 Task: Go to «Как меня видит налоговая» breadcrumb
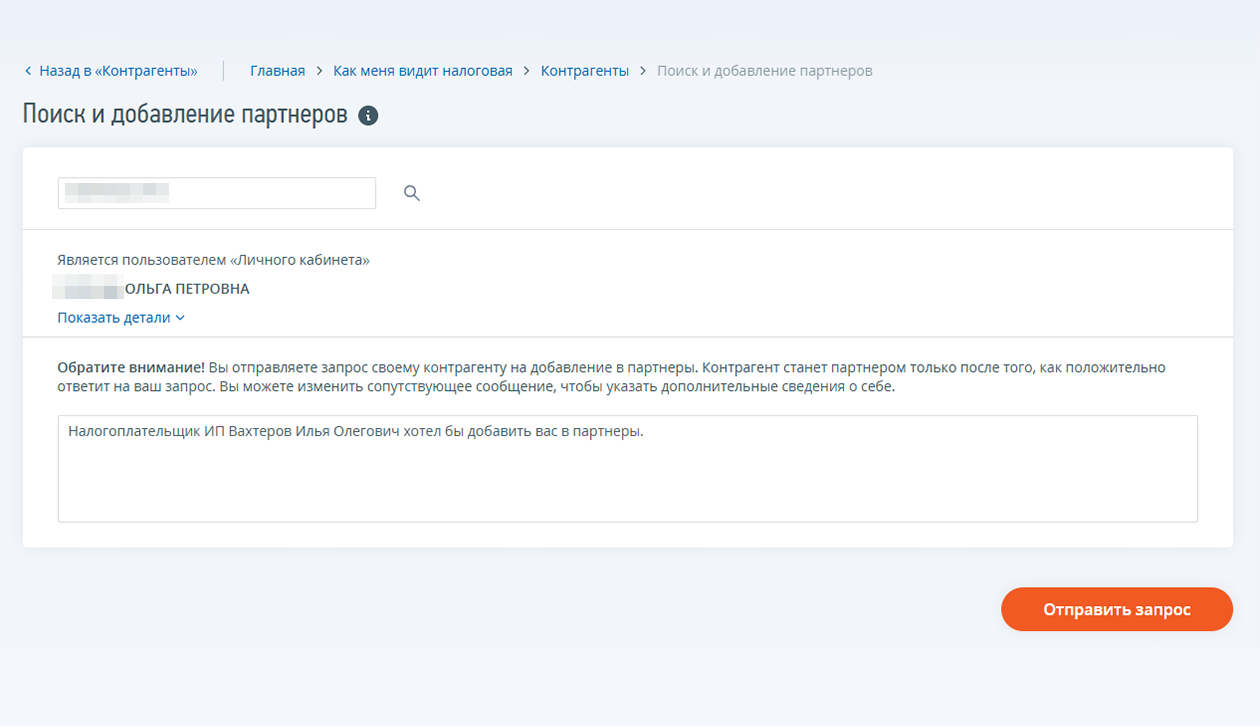tap(422, 71)
